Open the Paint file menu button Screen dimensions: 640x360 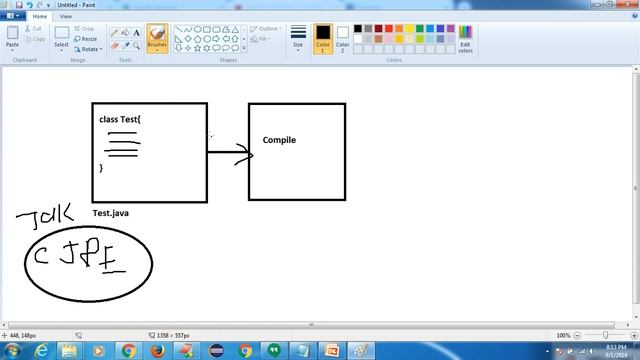point(13,16)
